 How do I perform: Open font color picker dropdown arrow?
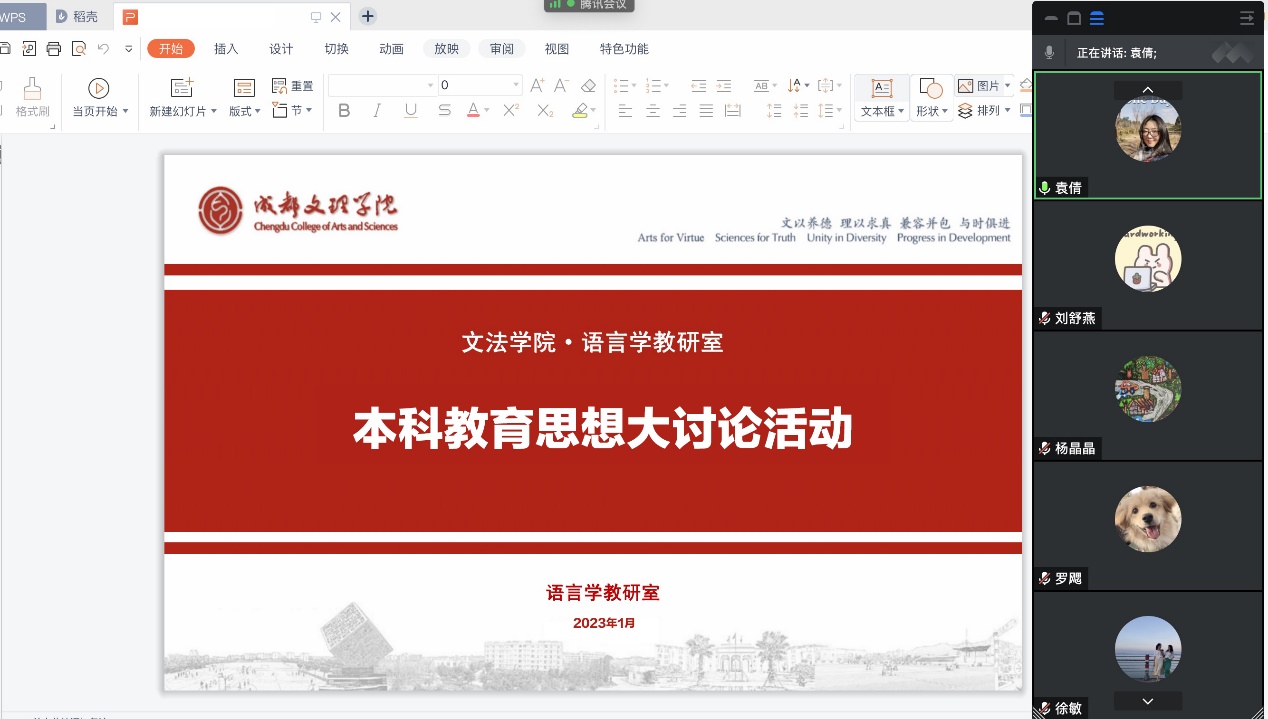coord(487,111)
